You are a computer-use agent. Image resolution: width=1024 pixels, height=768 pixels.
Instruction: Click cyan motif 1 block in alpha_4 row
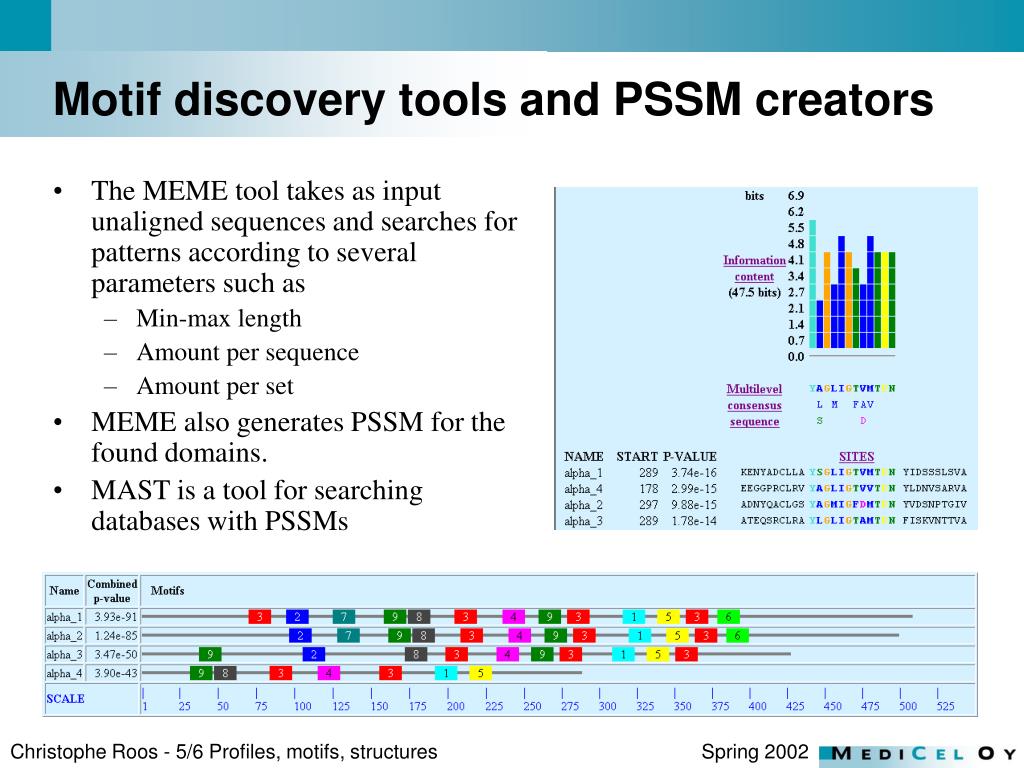tap(446, 673)
